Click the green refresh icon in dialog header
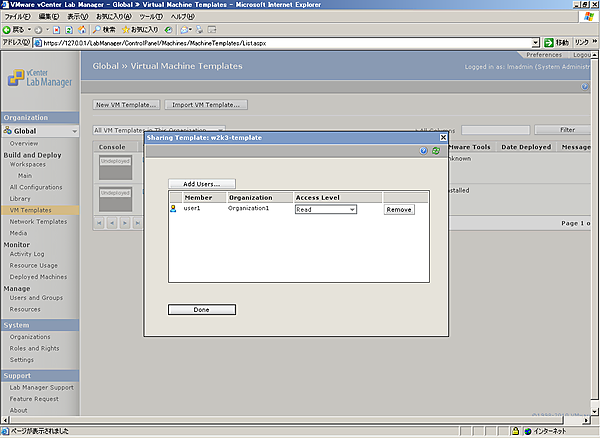This screenshot has height=438, width=600. 436,150
